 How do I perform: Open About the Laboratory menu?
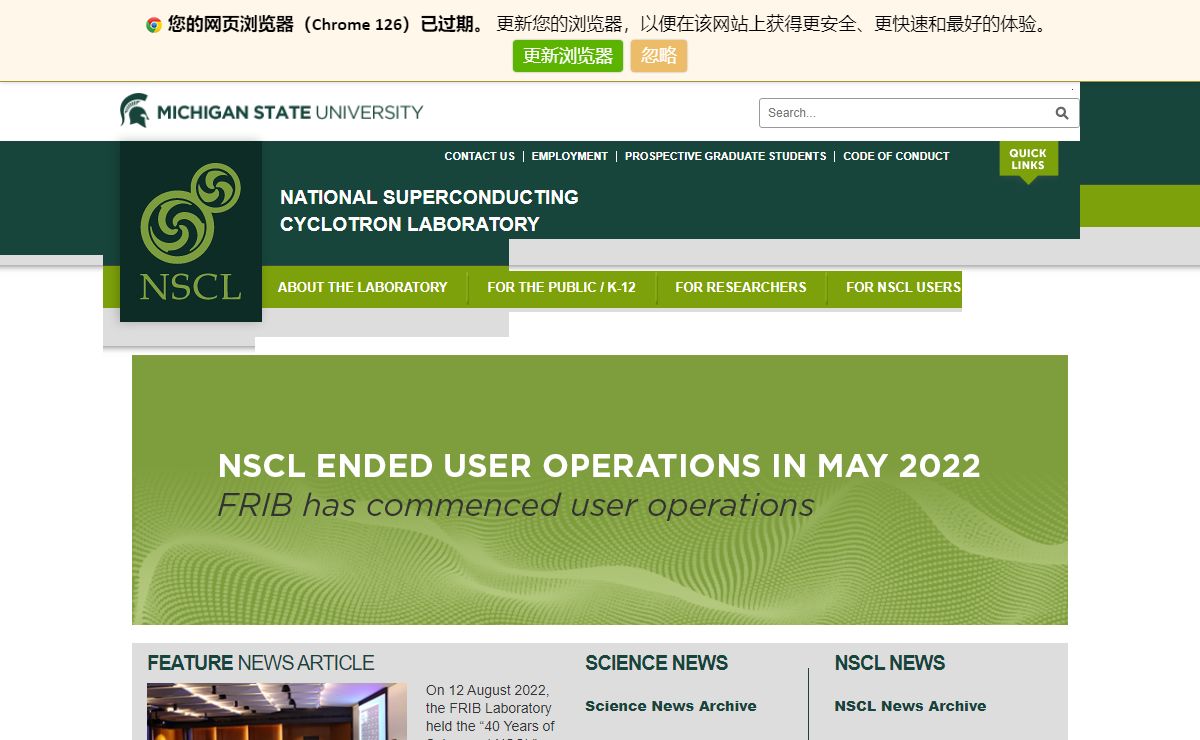pyautogui.click(x=362, y=287)
